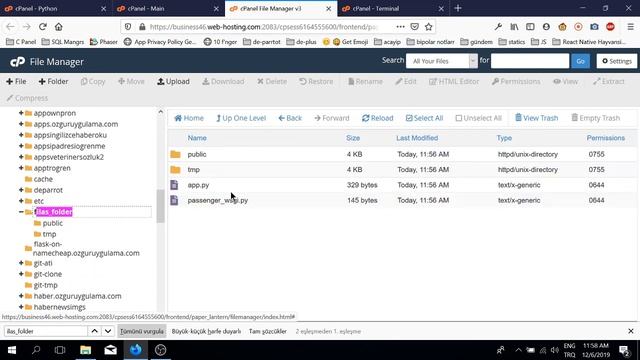Click the Restore toolbar button
The width and height of the screenshot is (640, 360).
pos(316,82)
